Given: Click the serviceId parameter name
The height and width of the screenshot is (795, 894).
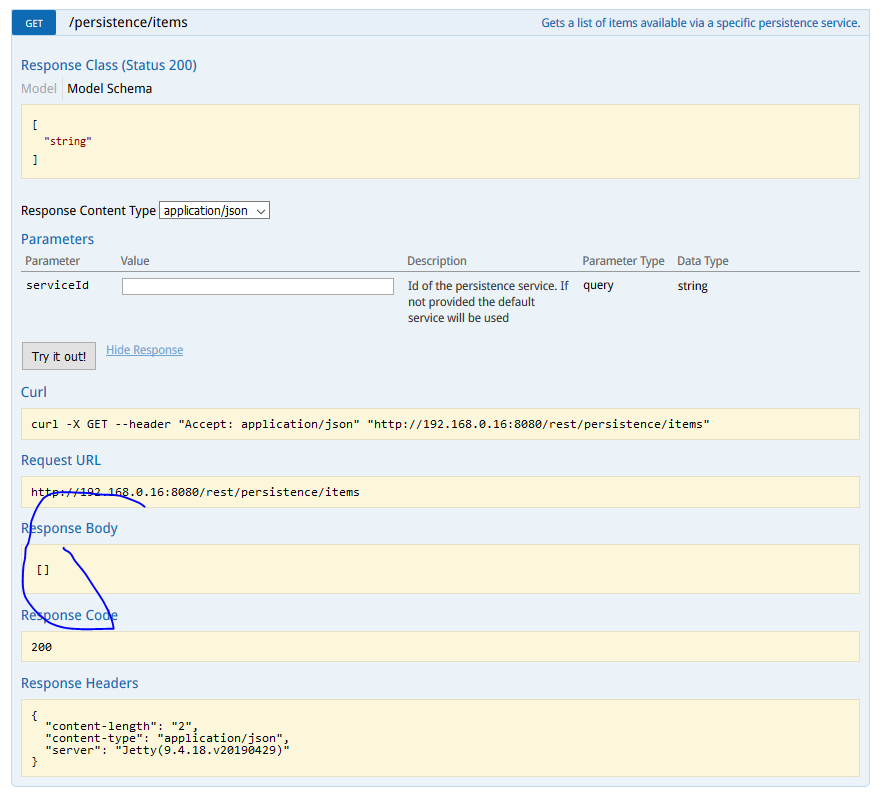Looking at the screenshot, I should 57,286.
